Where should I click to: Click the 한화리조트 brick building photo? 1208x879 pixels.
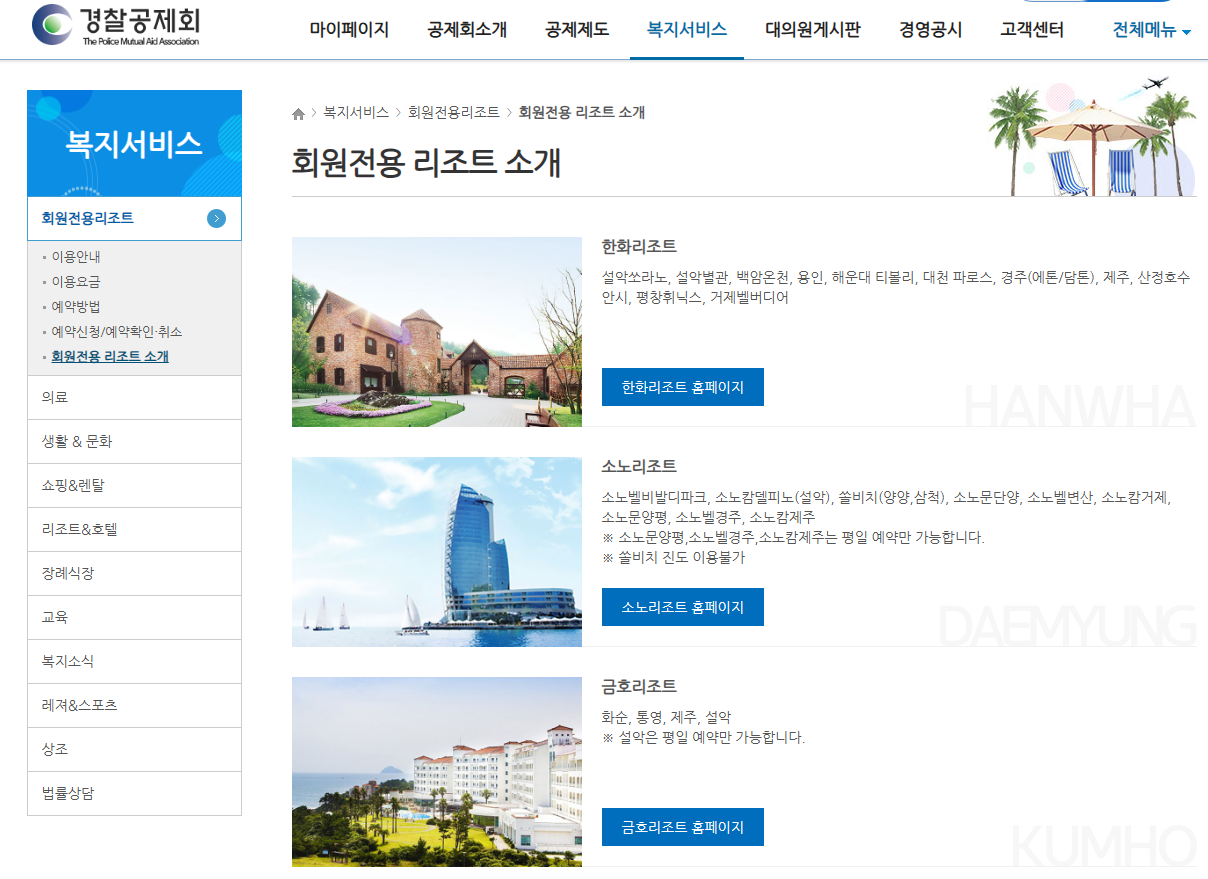tap(437, 332)
